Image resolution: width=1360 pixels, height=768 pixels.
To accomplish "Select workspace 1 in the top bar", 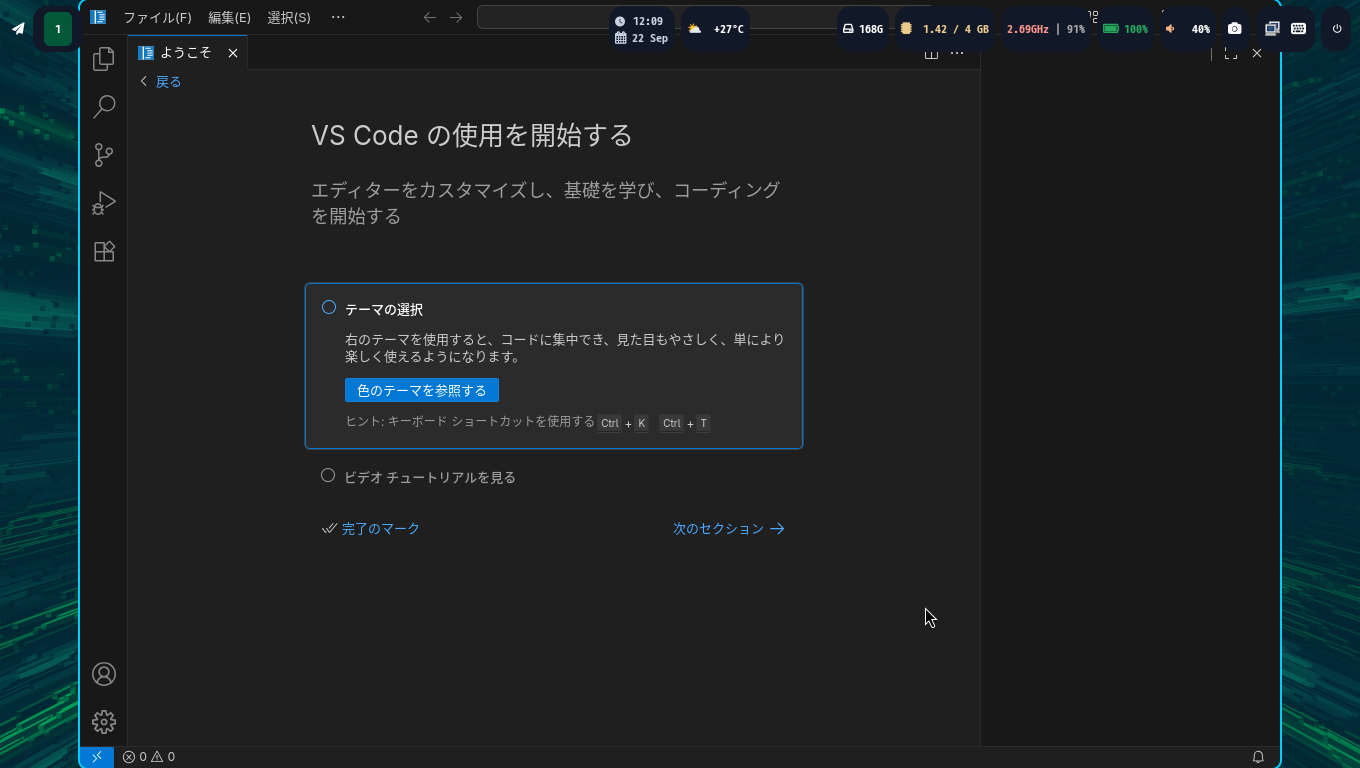I will click(x=58, y=29).
